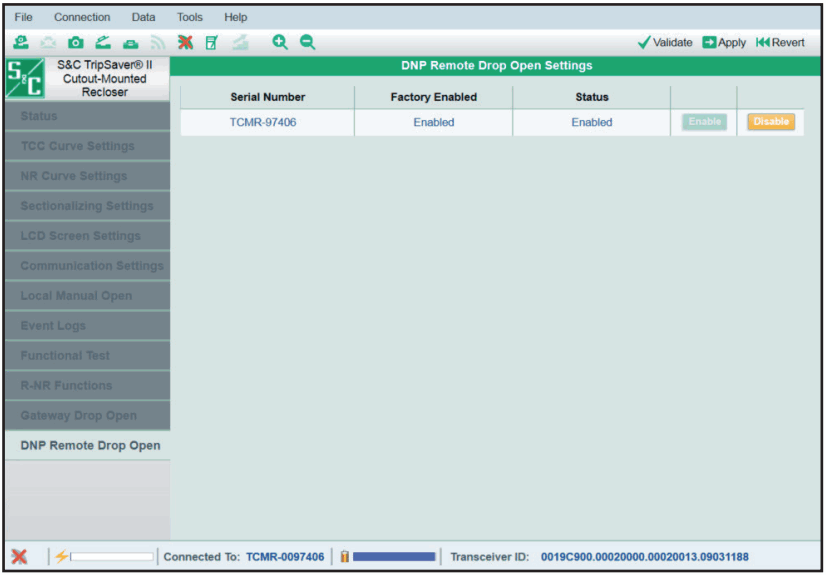Click the blue battery level bar
Image resolution: width=826 pixels, height=575 pixels.
394,557
